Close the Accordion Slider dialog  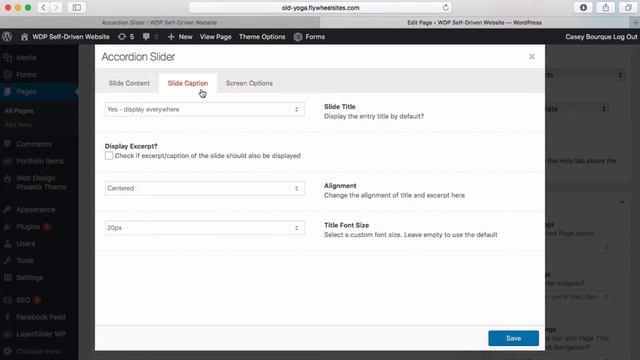click(x=531, y=56)
